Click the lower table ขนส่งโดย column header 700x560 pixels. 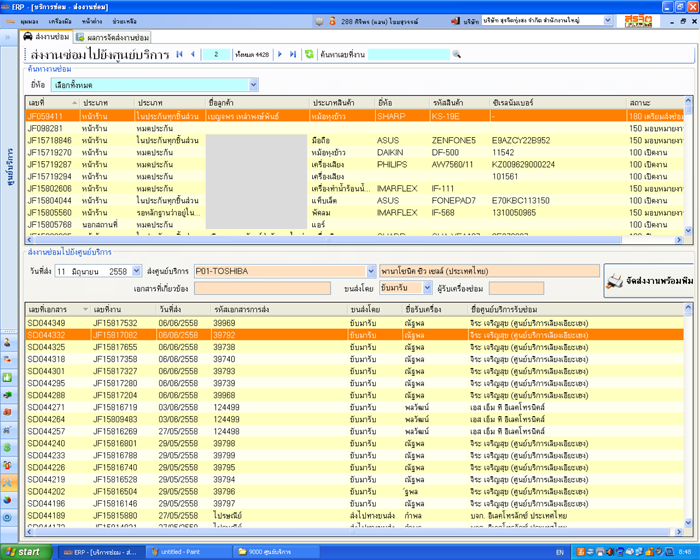tap(375, 309)
